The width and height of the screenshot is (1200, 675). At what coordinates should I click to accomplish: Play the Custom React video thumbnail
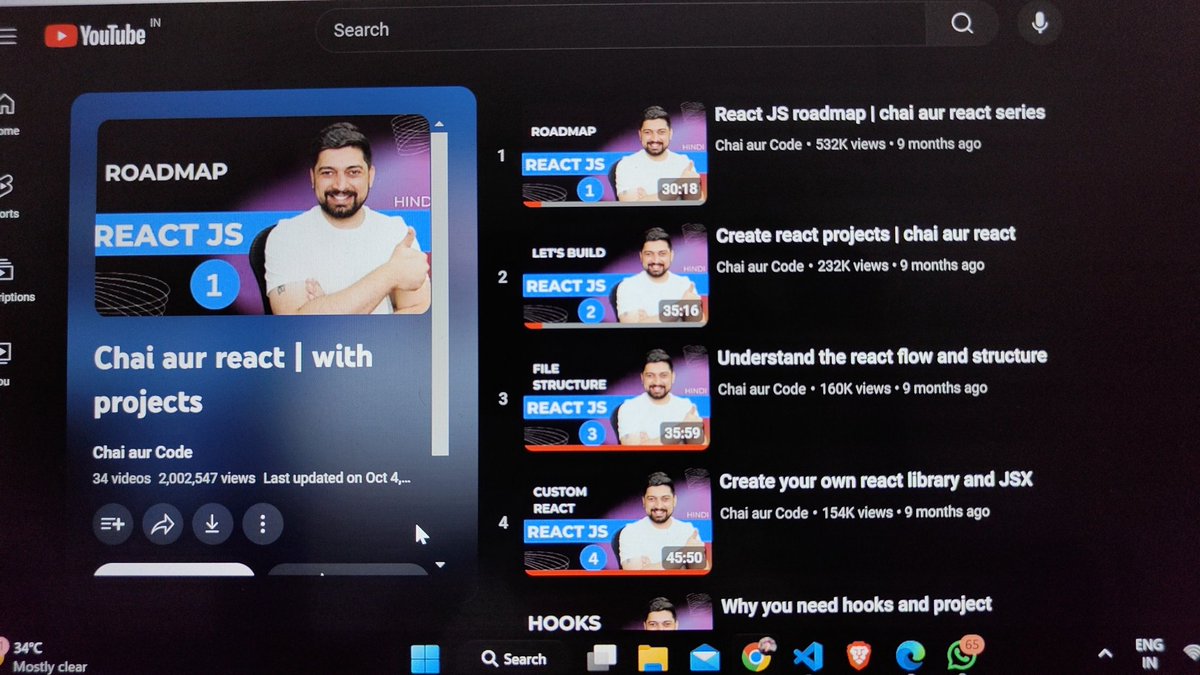click(617, 523)
